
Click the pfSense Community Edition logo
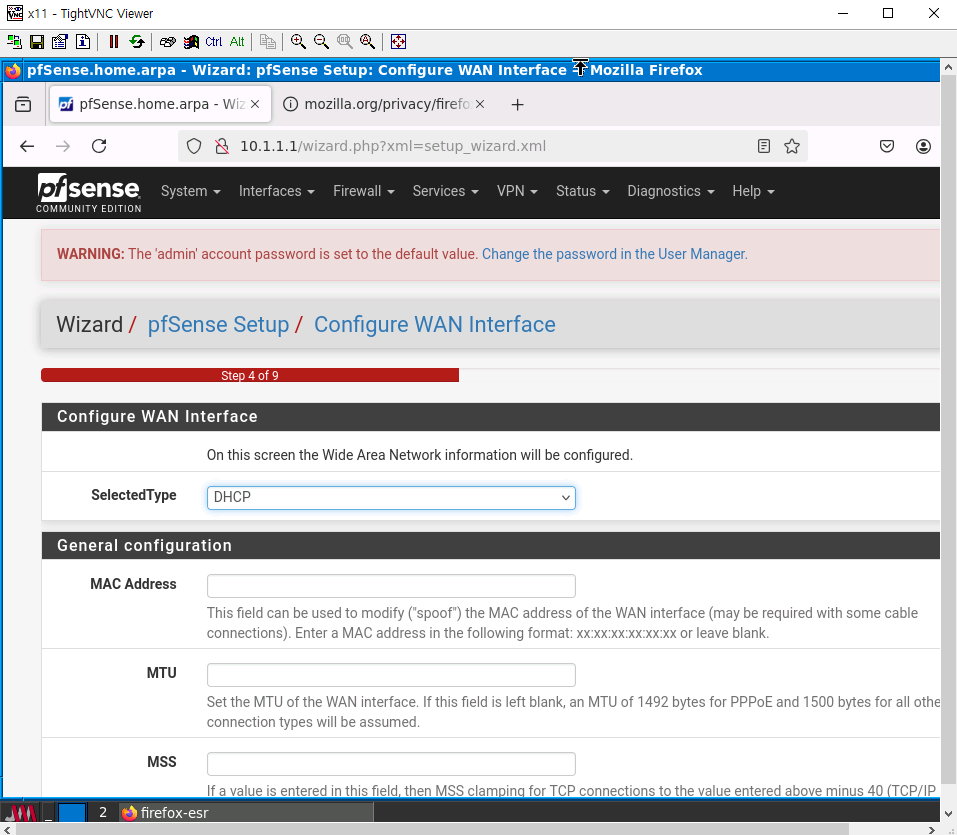(88, 193)
